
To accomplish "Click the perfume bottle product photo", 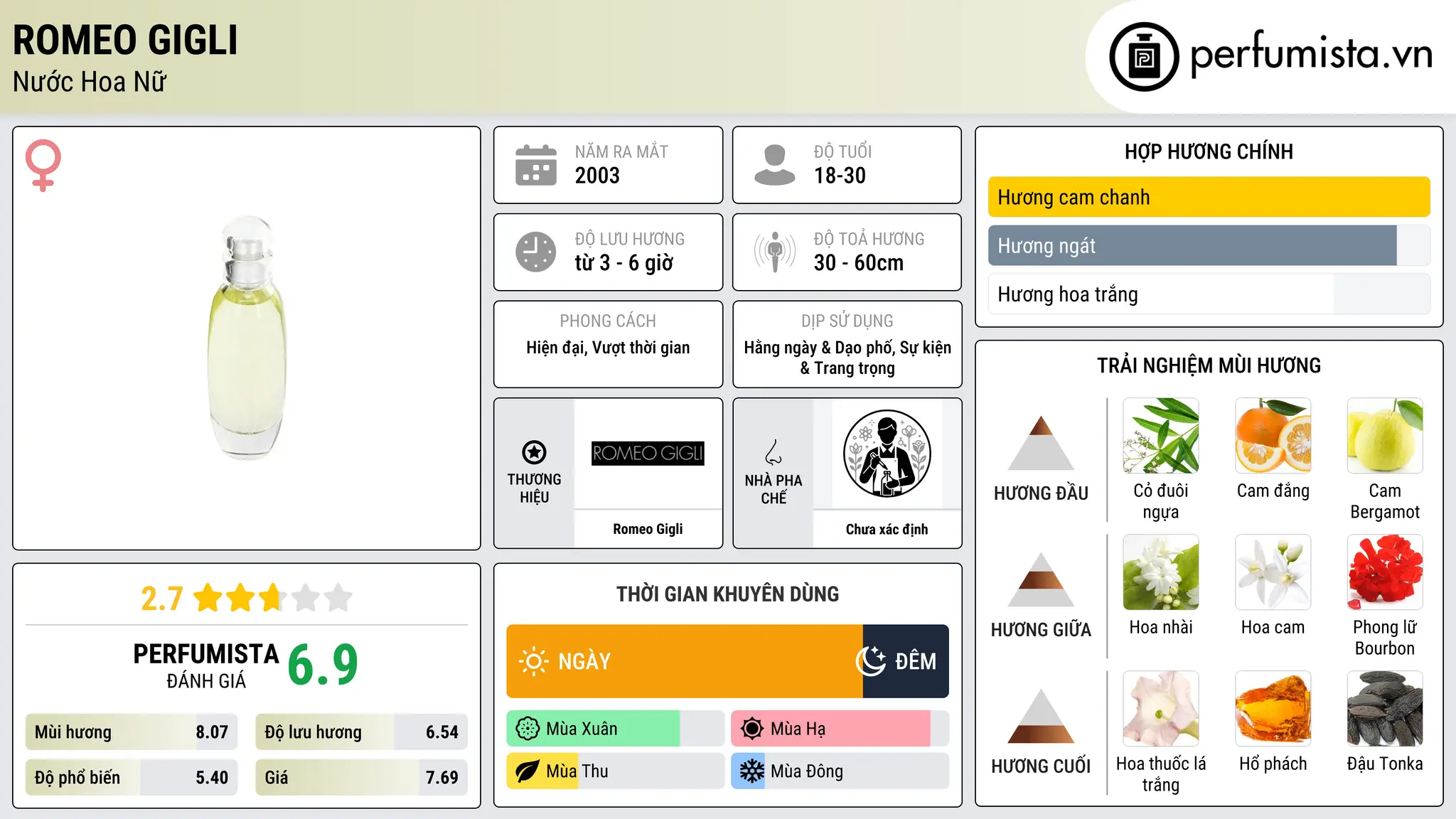I will [247, 337].
